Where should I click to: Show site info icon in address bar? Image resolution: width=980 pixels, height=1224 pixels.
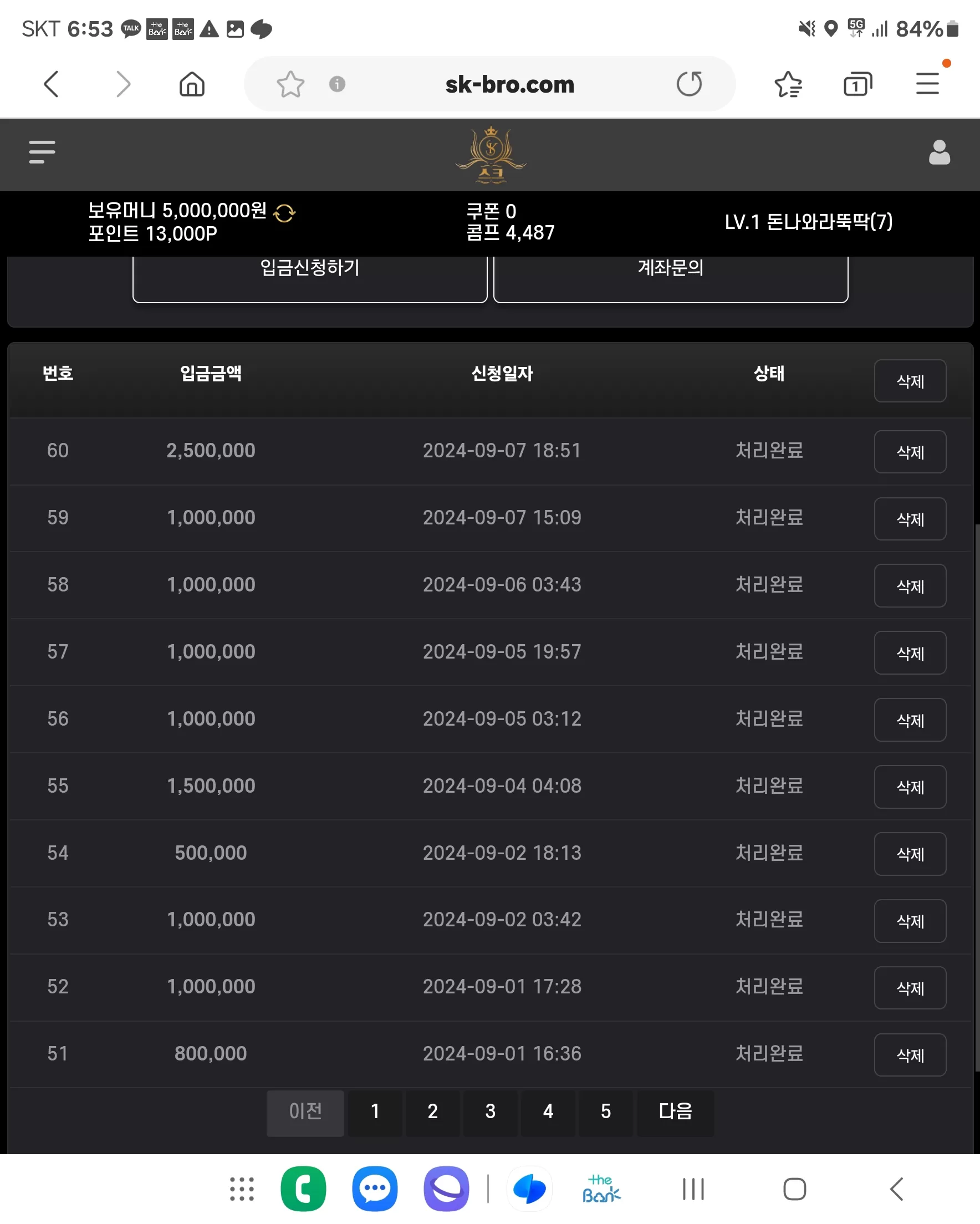click(x=336, y=84)
